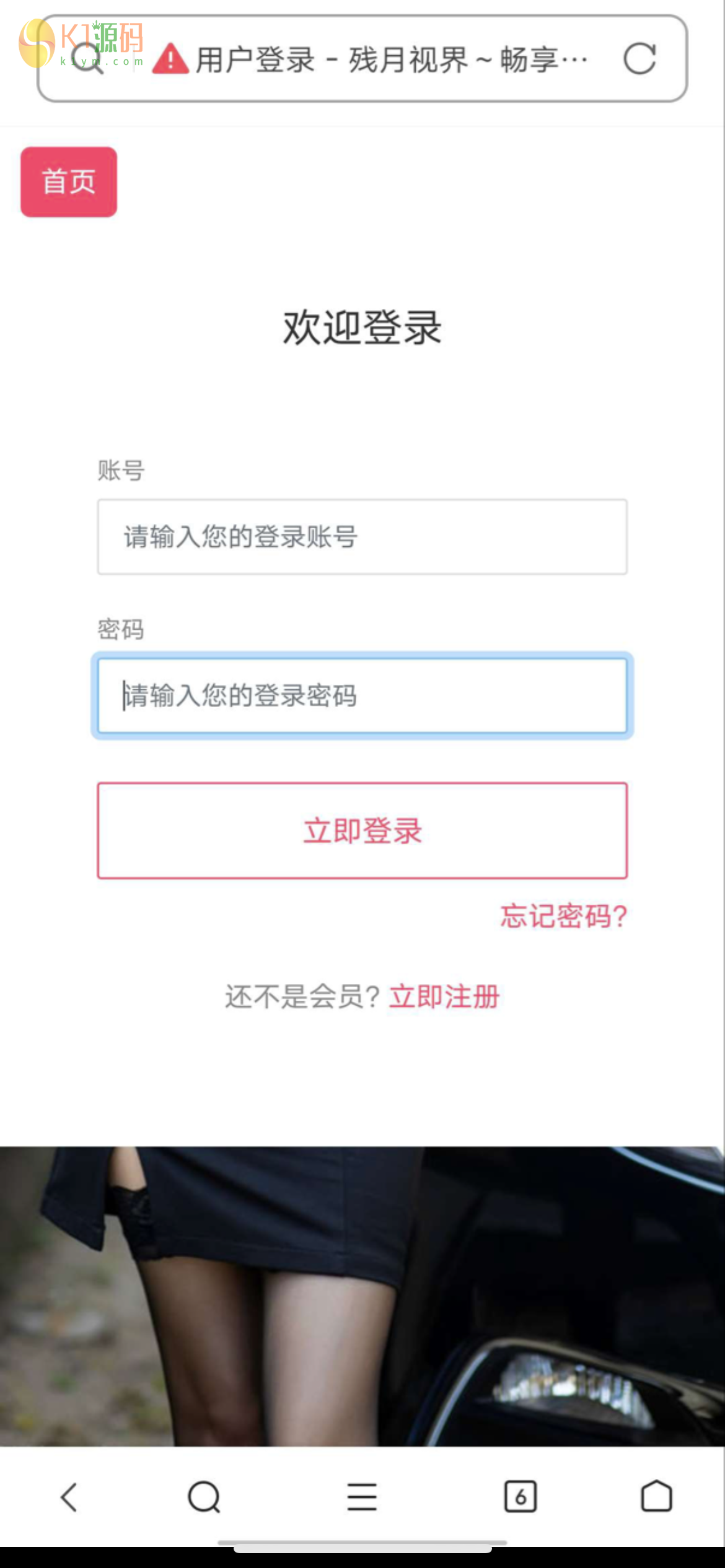Focus the 账号 login account field
The width and height of the screenshot is (725, 1568).
(x=362, y=537)
